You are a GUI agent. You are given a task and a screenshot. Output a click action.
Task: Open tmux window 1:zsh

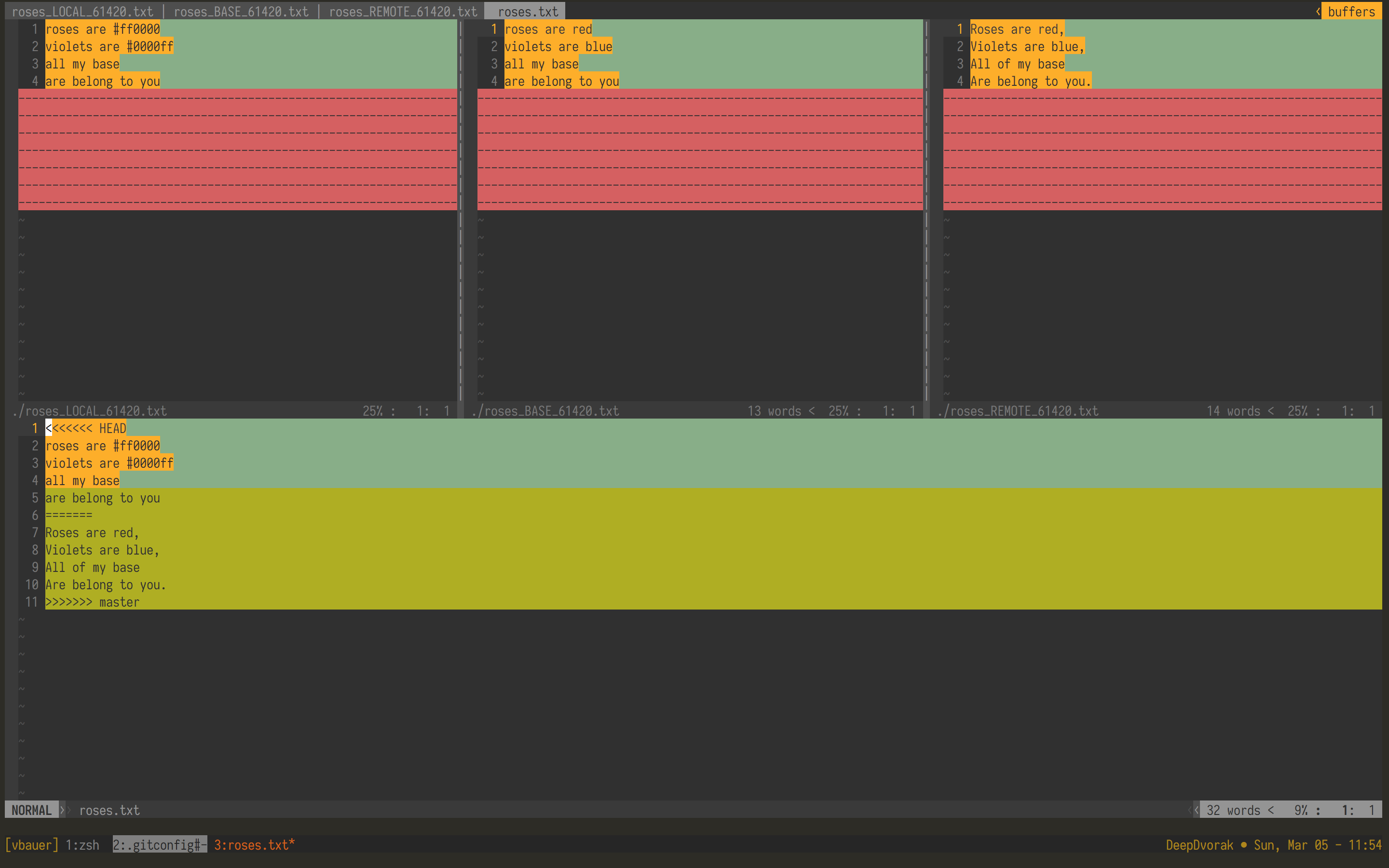(x=82, y=845)
